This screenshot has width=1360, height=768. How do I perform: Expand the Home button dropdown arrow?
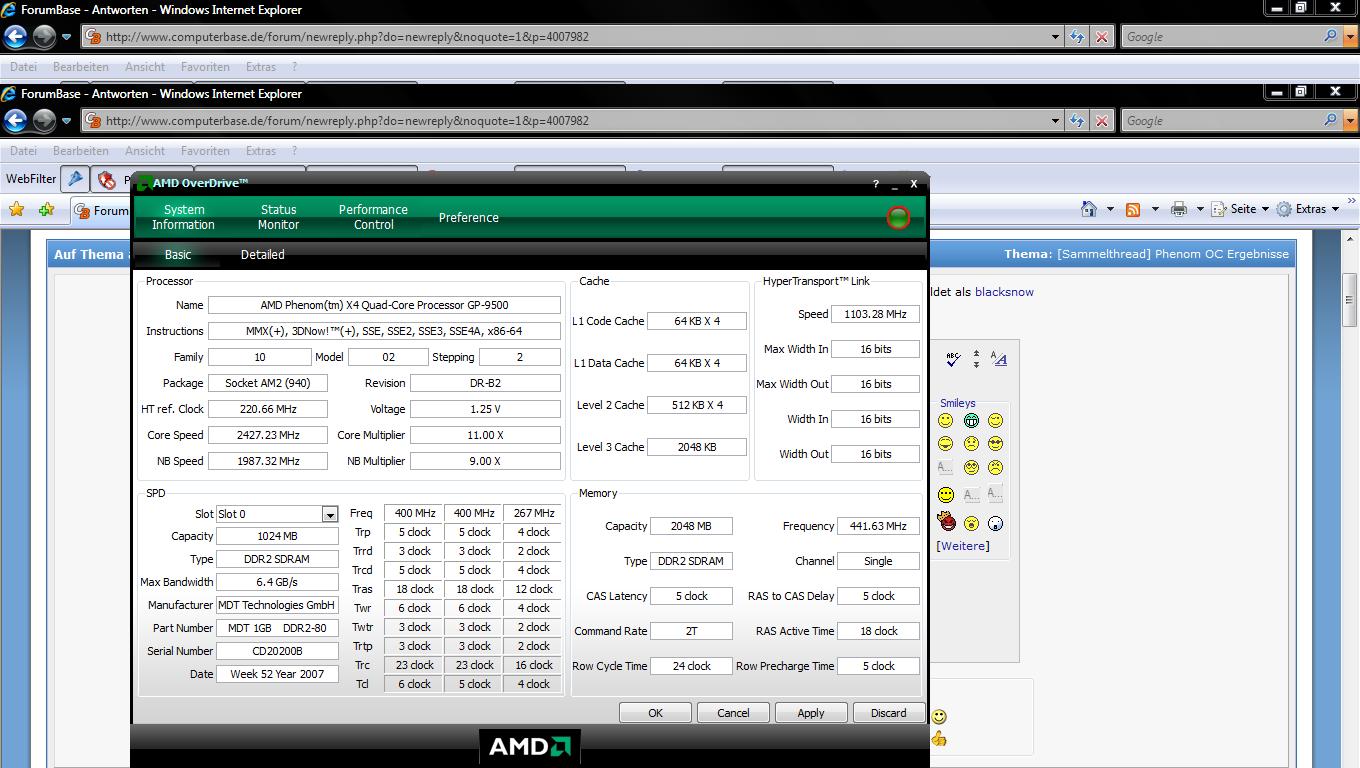pyautogui.click(x=1110, y=209)
